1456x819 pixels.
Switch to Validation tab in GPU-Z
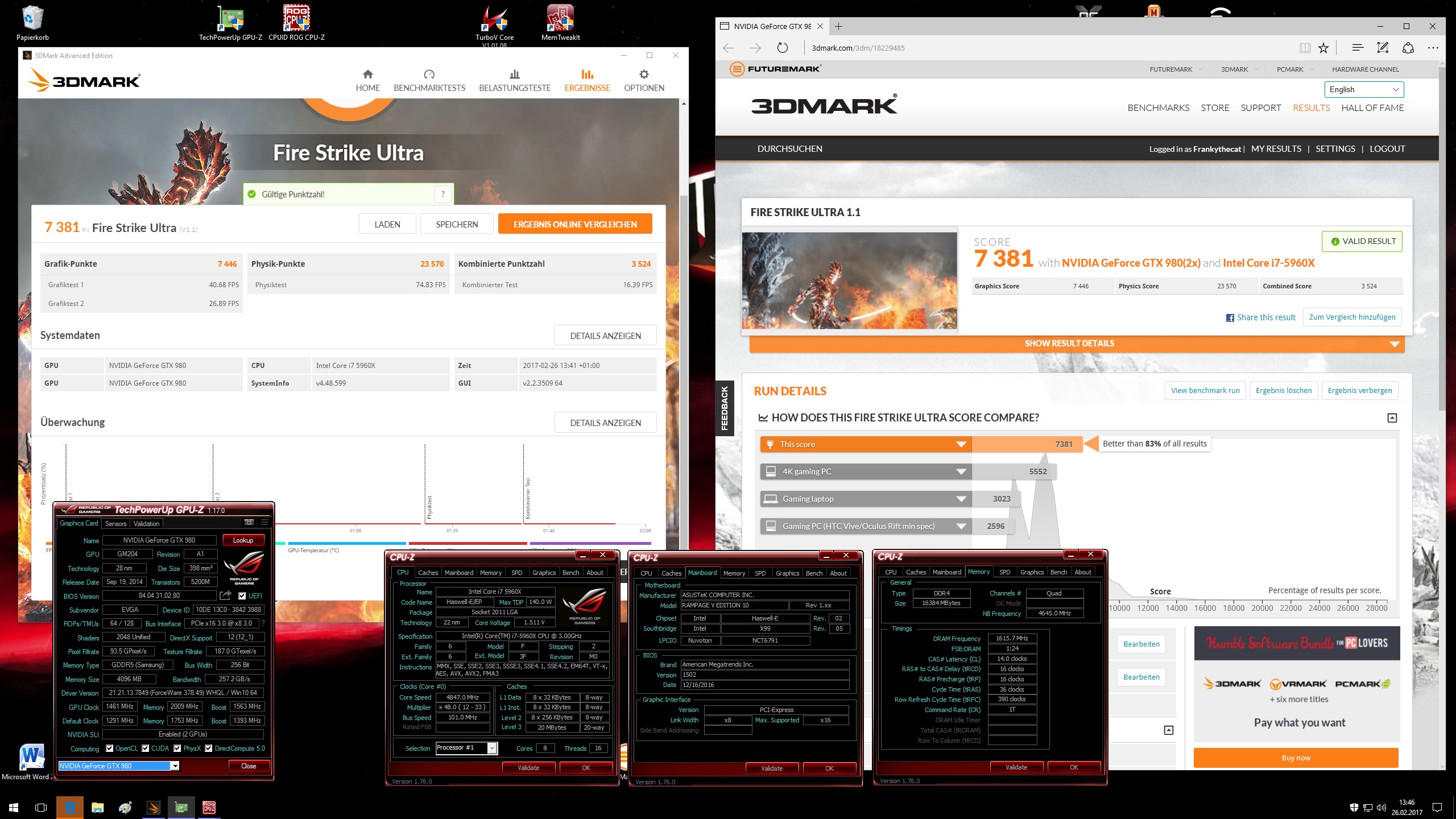click(x=147, y=523)
